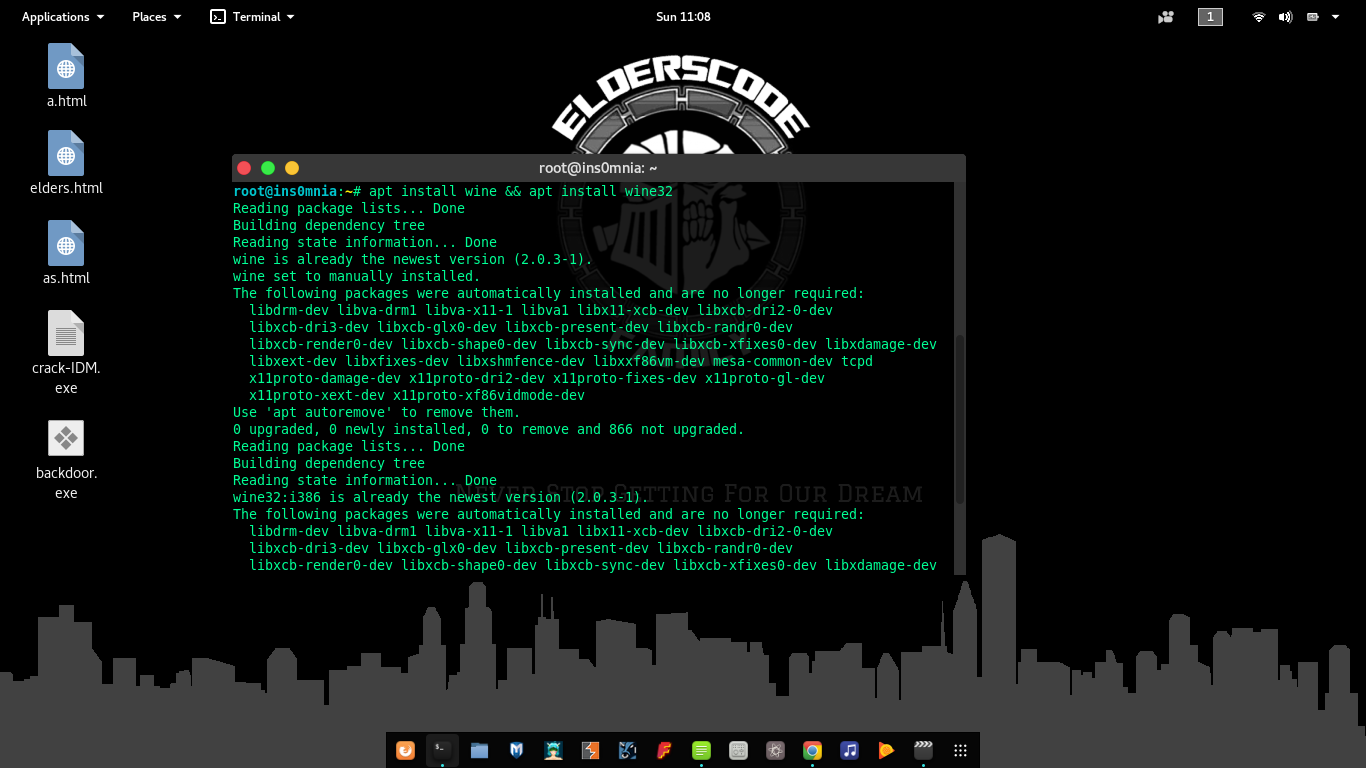Launch the red F Faraday dock icon
Viewport: 1366px width, 768px height.
664,750
